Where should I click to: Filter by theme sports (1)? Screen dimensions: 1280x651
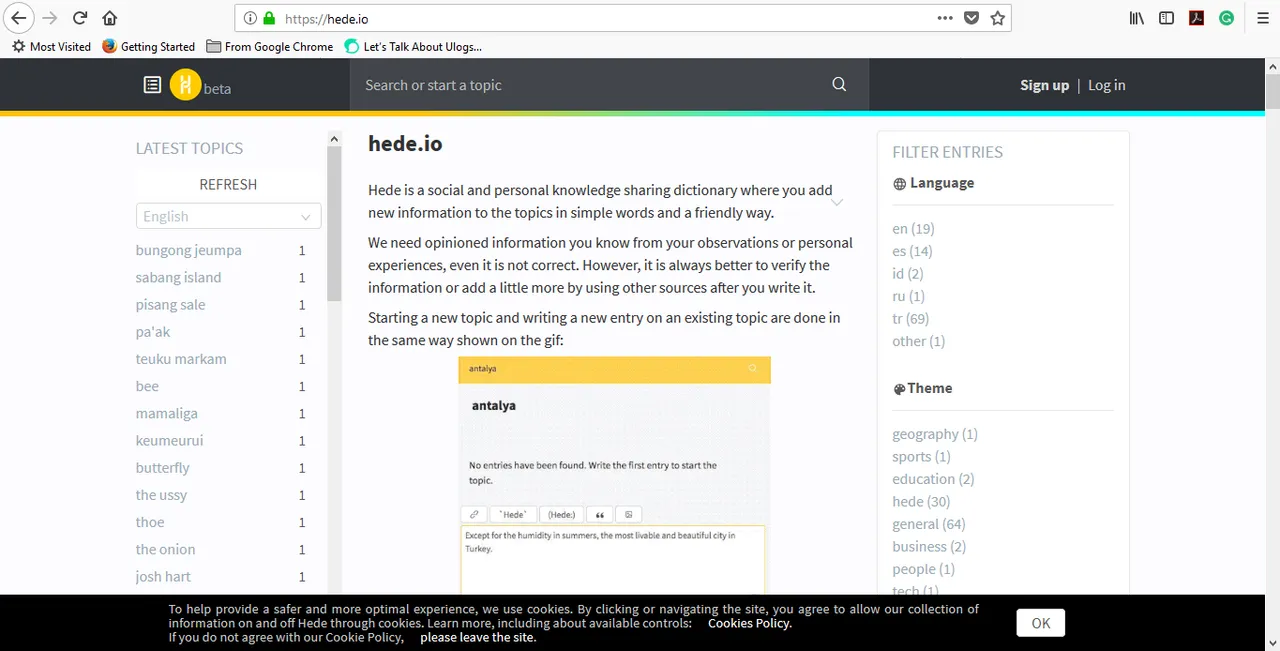pyautogui.click(x=921, y=456)
